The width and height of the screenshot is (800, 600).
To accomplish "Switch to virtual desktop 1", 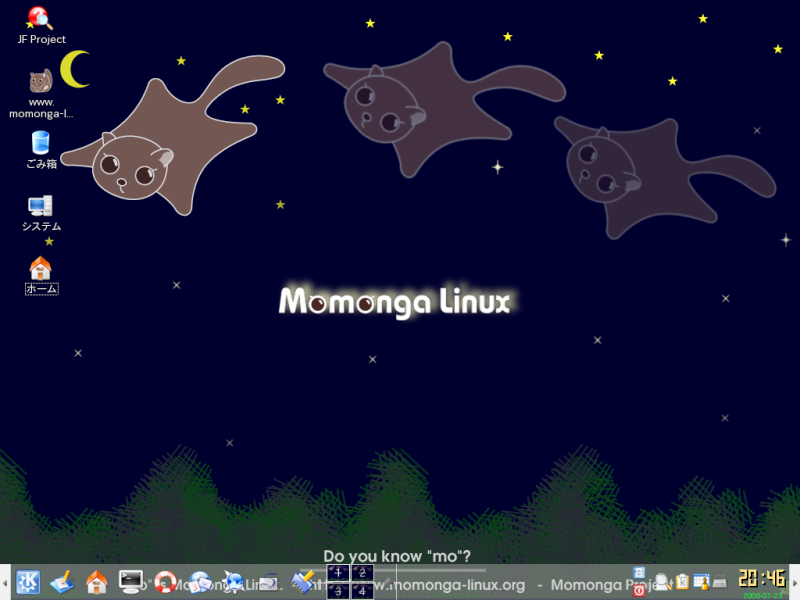I will coord(338,573).
